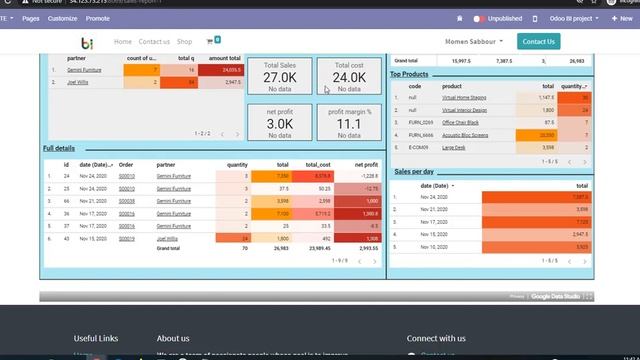Click Joel Willis in Full details table

(167, 239)
